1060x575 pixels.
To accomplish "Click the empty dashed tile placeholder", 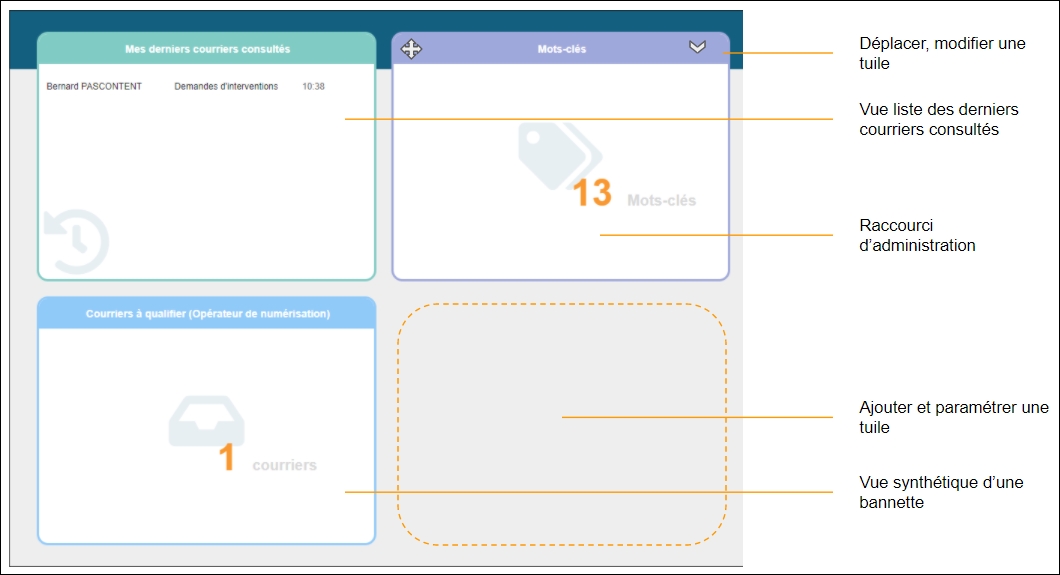I will point(561,424).
